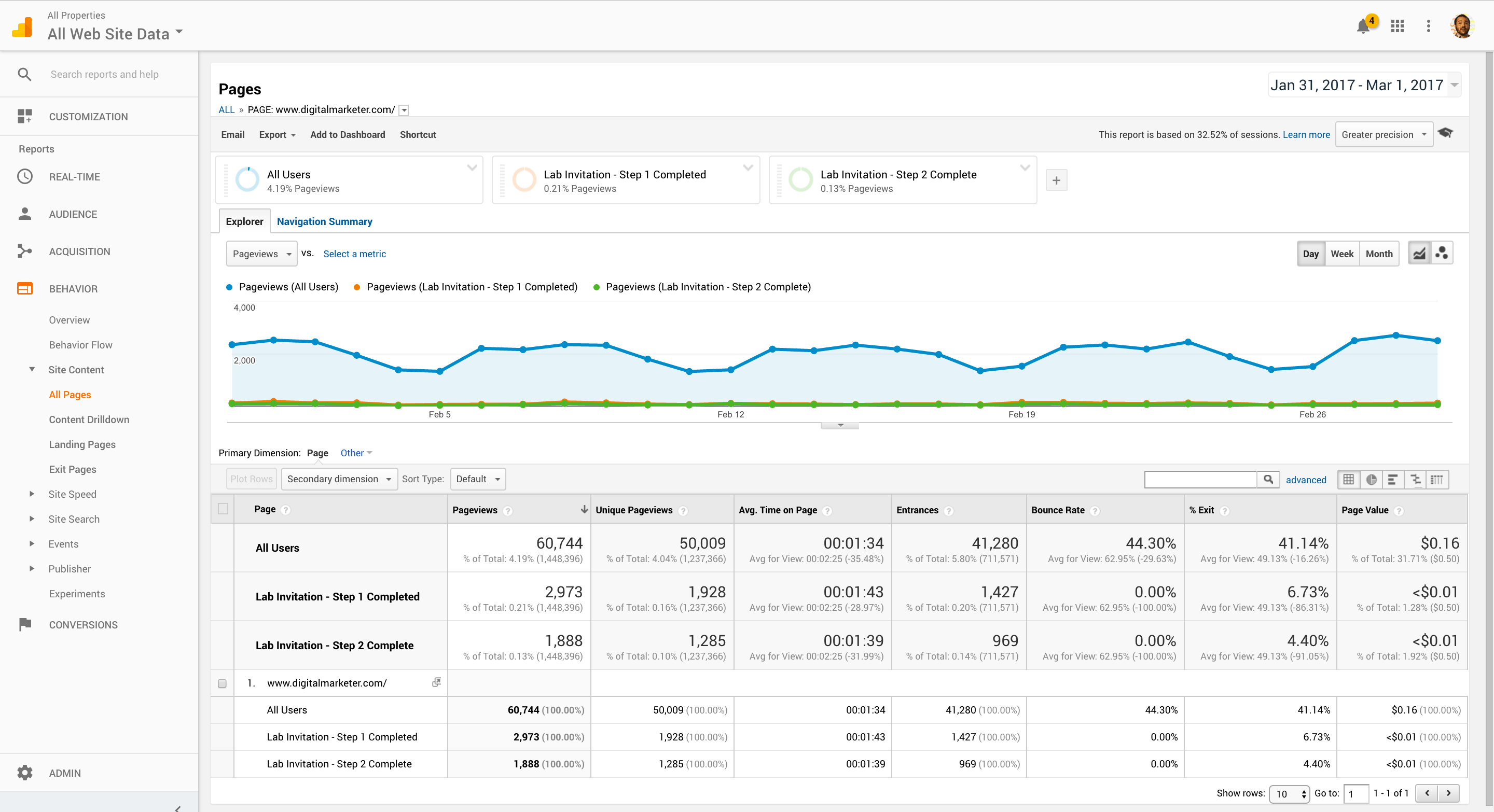Switch to Navigation Summary tab
This screenshot has height=812, width=1494.
(325, 222)
